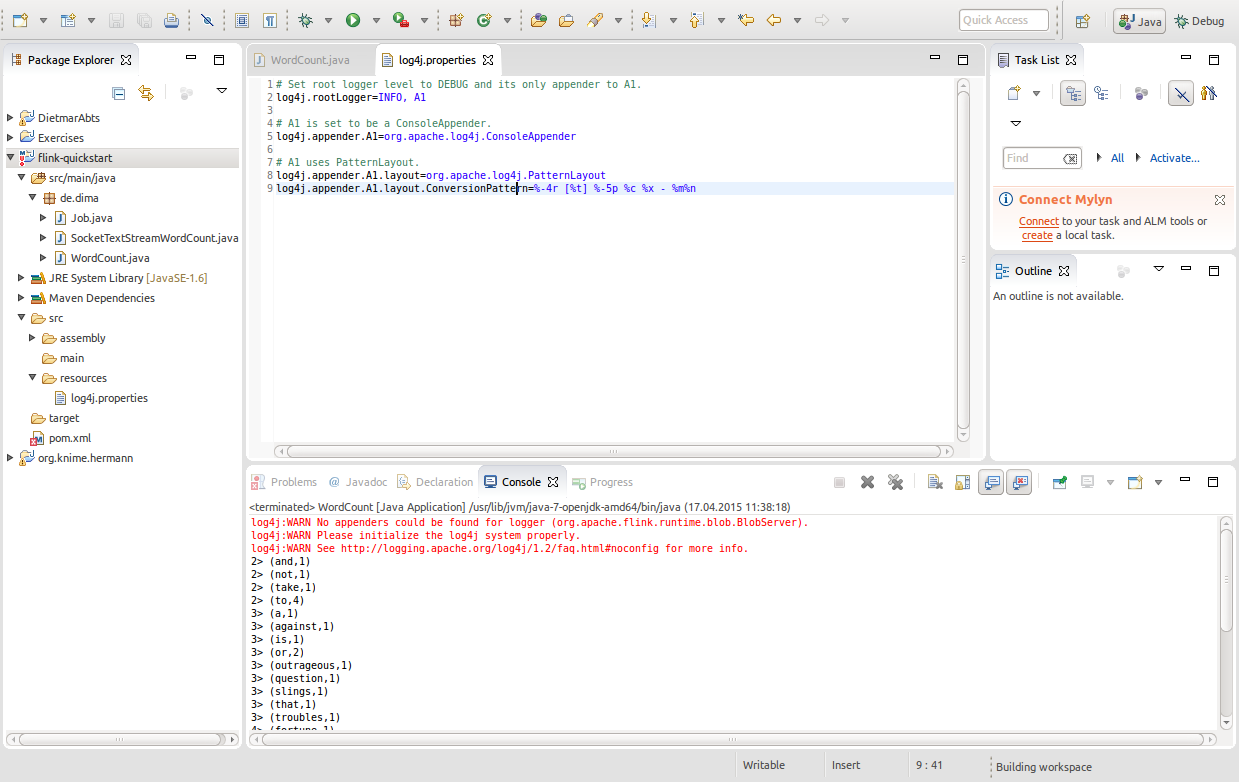Click the green Run button in toolbar
This screenshot has height=782, width=1239.
coord(353,20)
